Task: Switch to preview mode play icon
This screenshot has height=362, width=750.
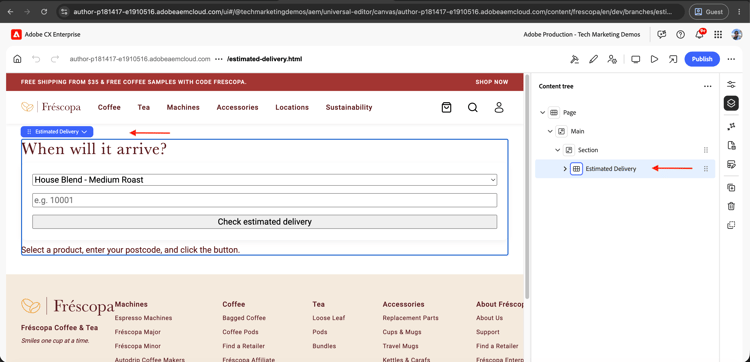Action: (654, 59)
